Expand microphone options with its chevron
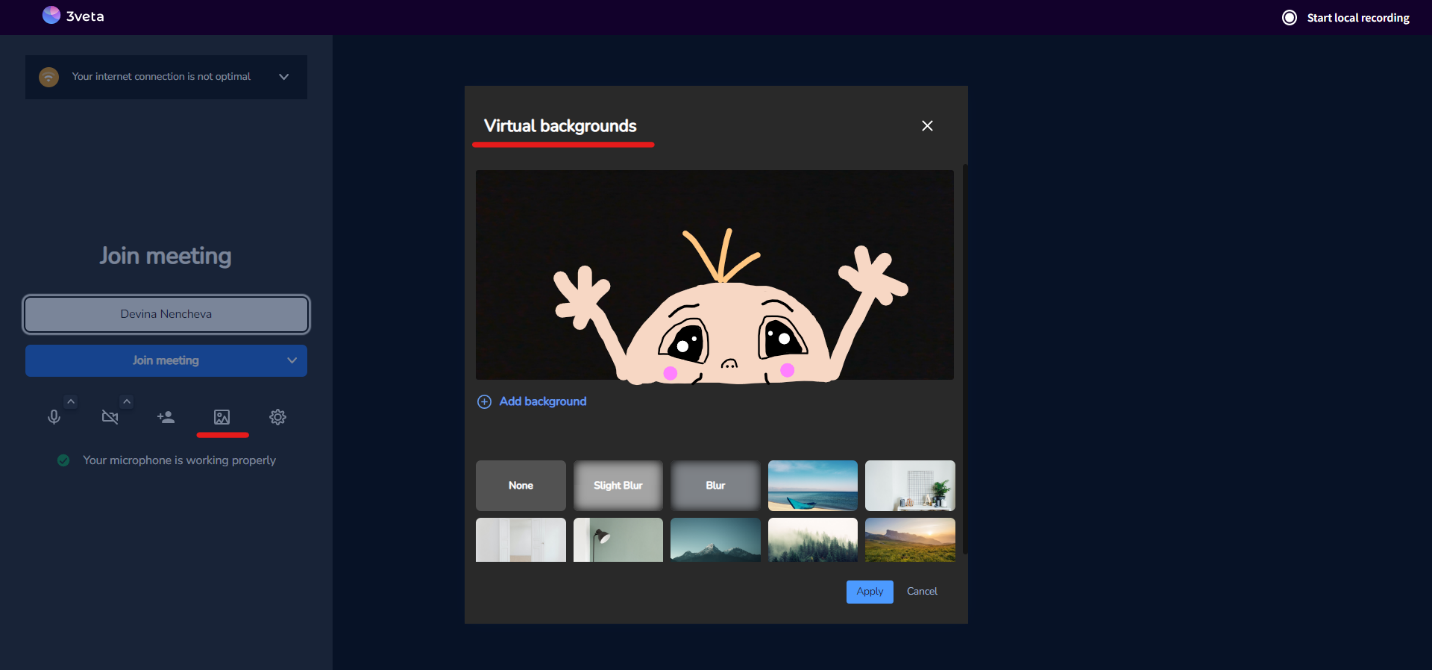Screen dimensions: 1432x670 [x=70, y=401]
